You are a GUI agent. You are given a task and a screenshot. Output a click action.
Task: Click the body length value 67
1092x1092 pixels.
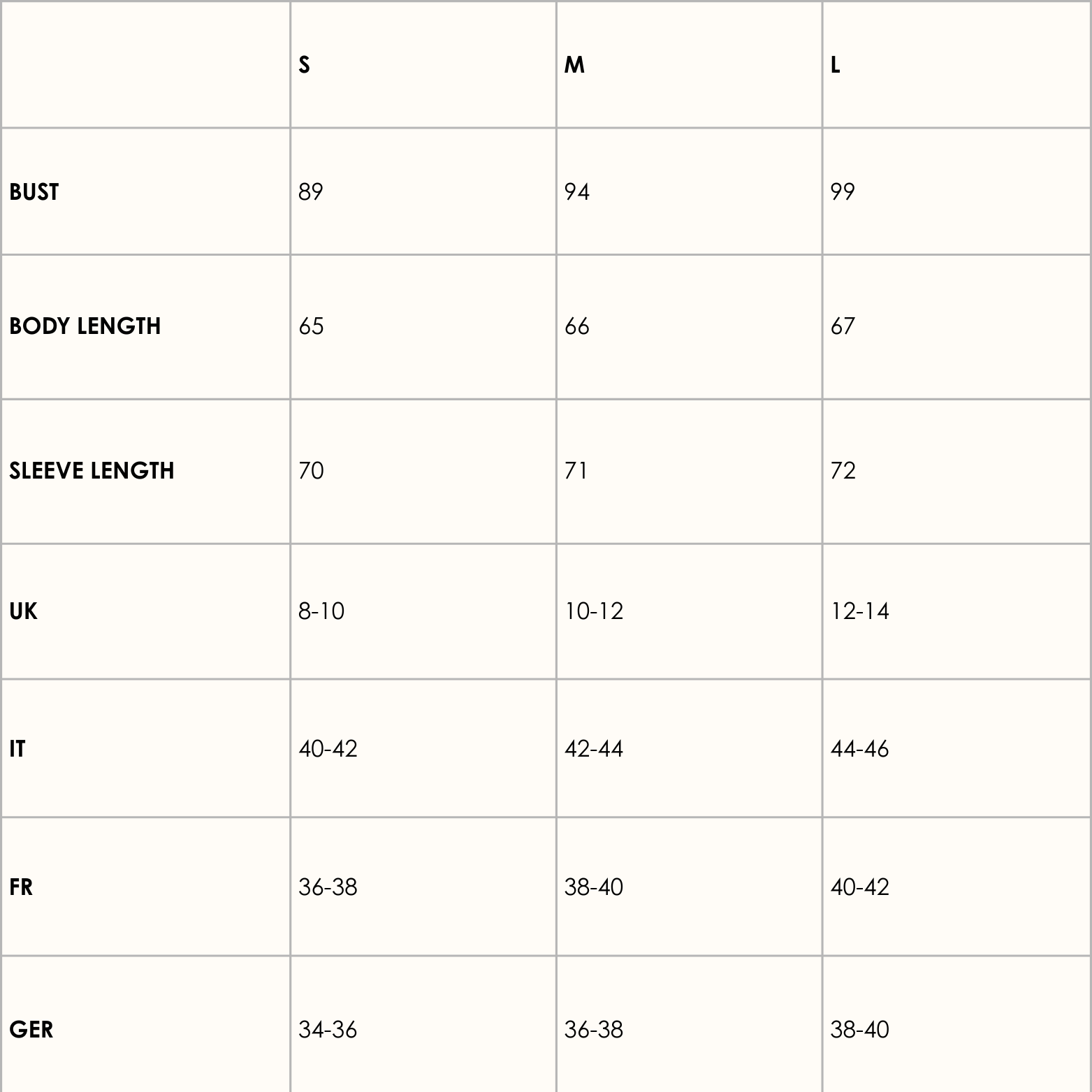point(843,326)
